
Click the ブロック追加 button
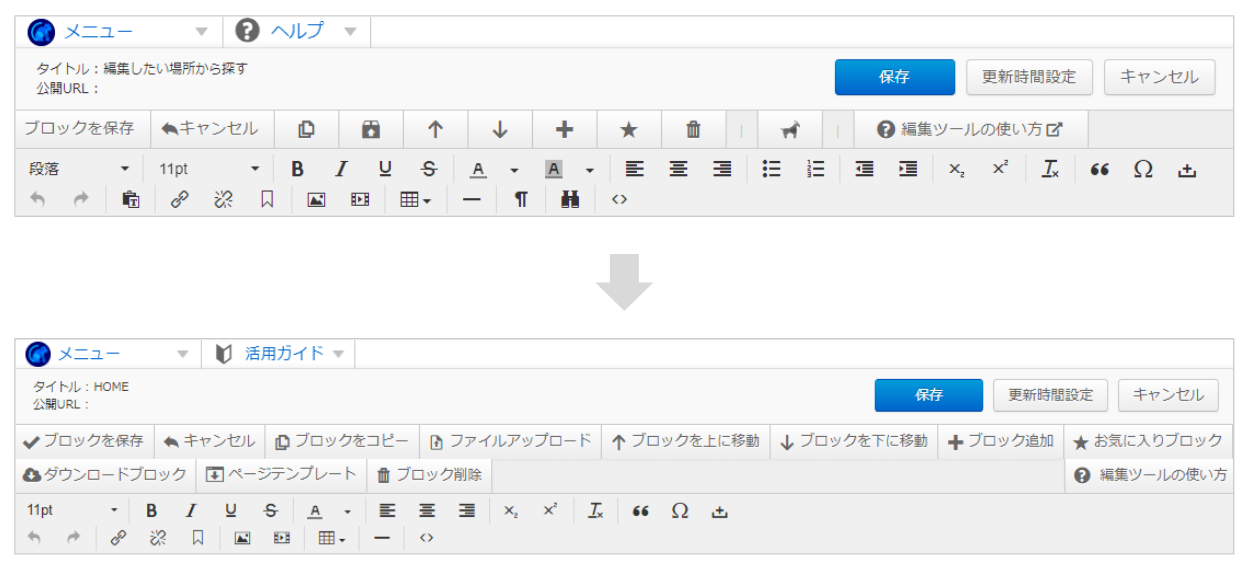pyautogui.click(x=1000, y=441)
